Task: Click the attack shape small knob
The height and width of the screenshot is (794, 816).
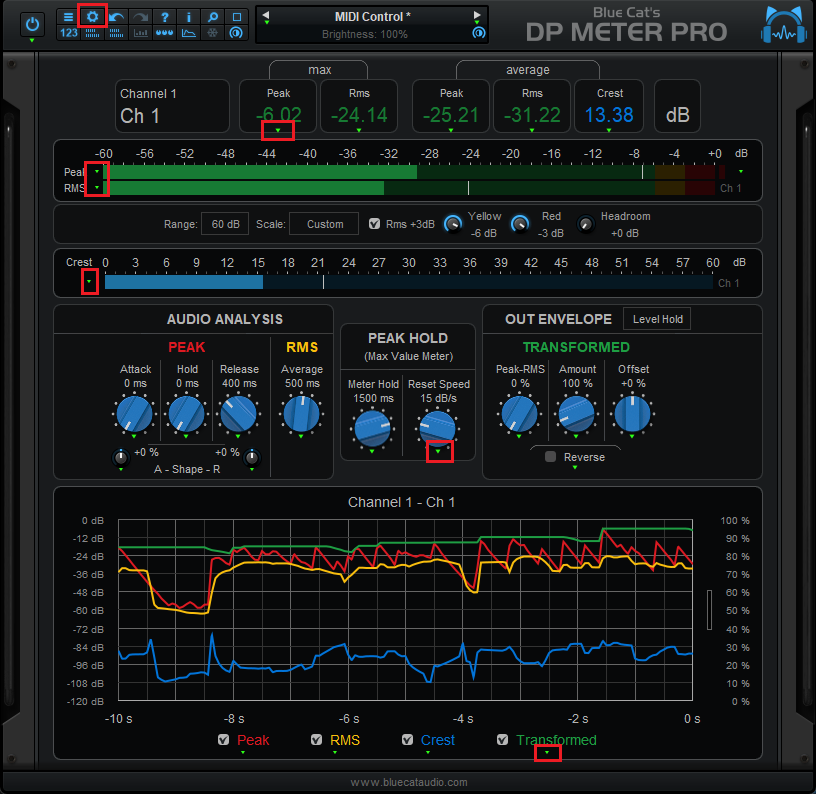Action: [x=121, y=457]
